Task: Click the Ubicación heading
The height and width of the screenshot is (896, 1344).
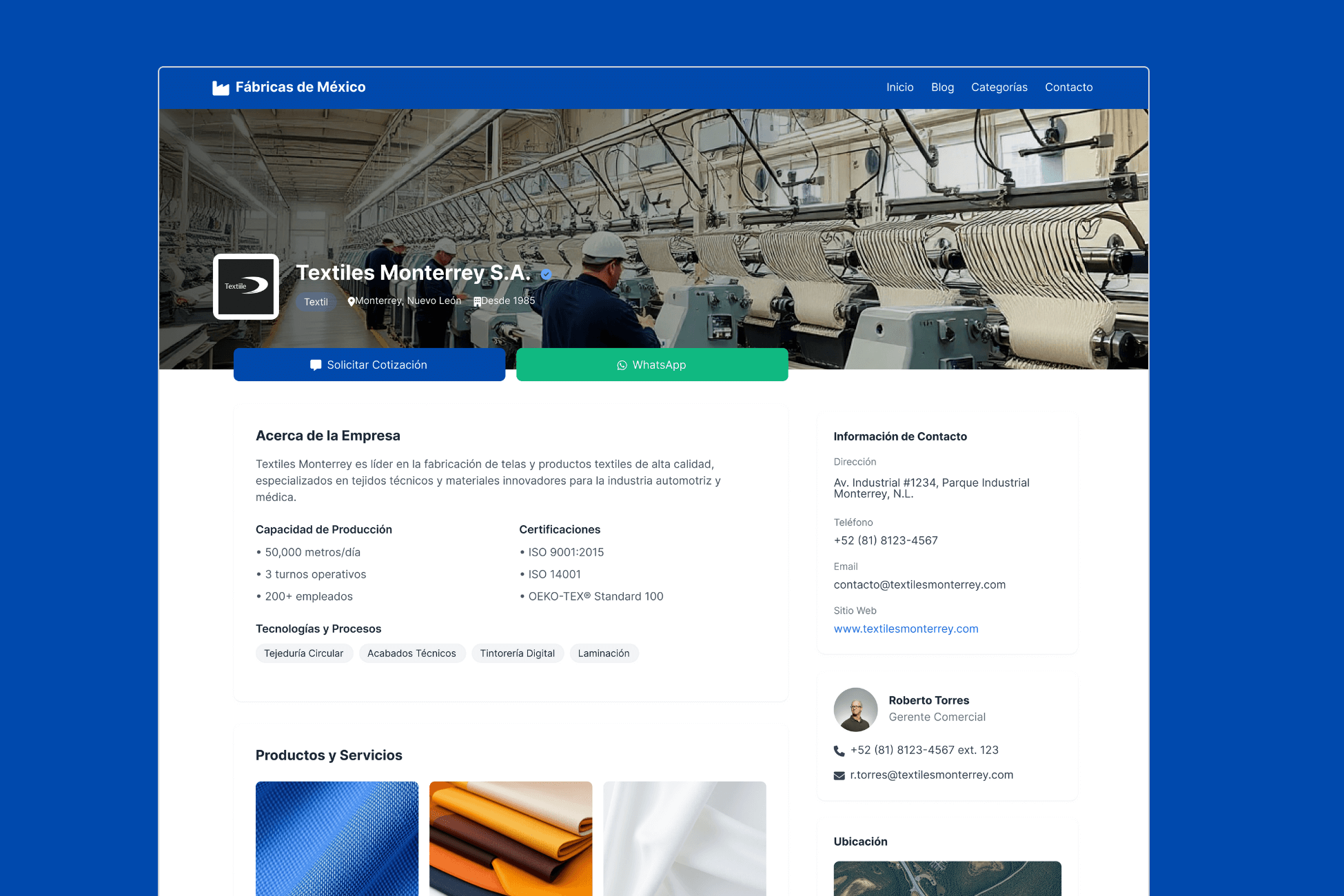Action: [860, 842]
